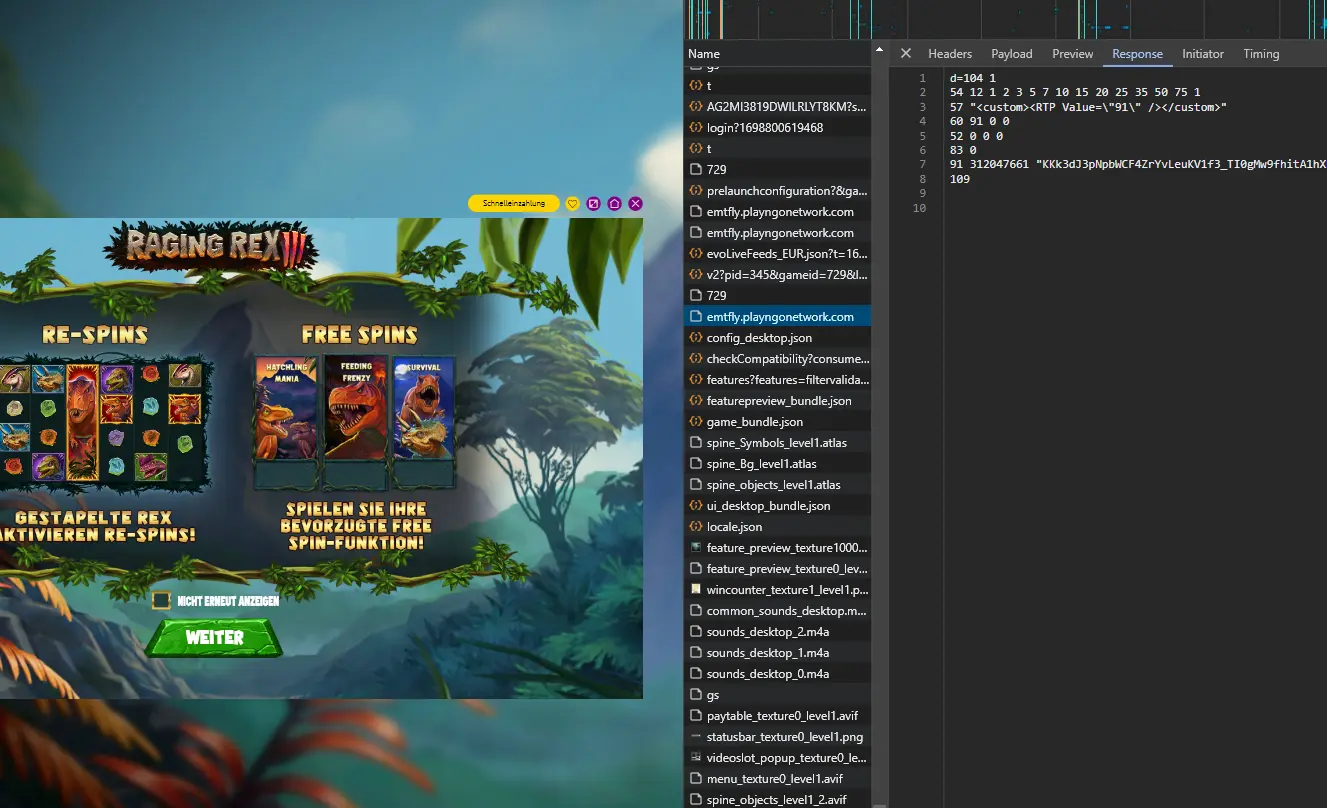
Task: Click the document icon beside sounds_desktop_2.m4a
Action: (696, 631)
